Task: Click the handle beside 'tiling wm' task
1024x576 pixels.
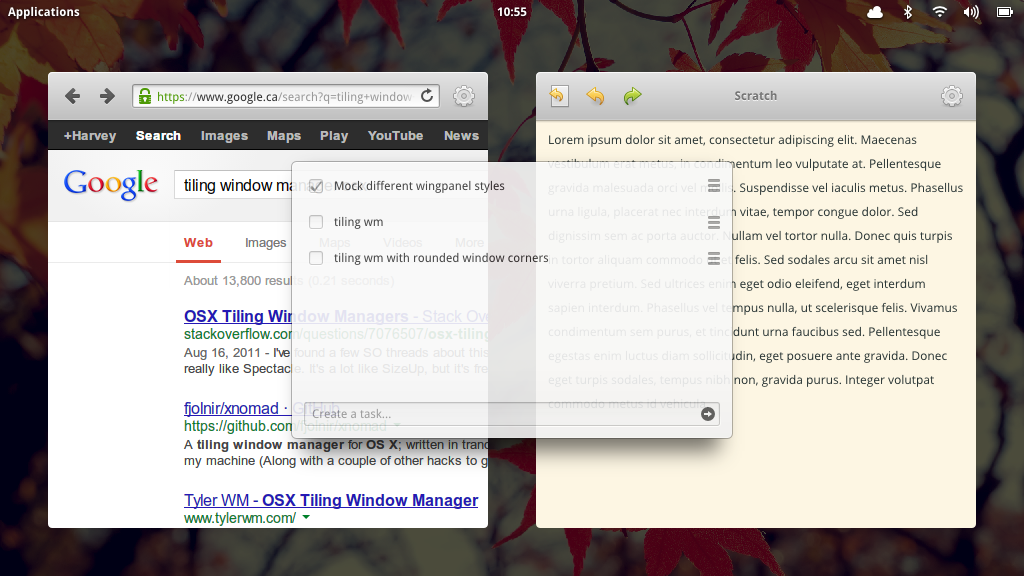Action: (x=714, y=223)
